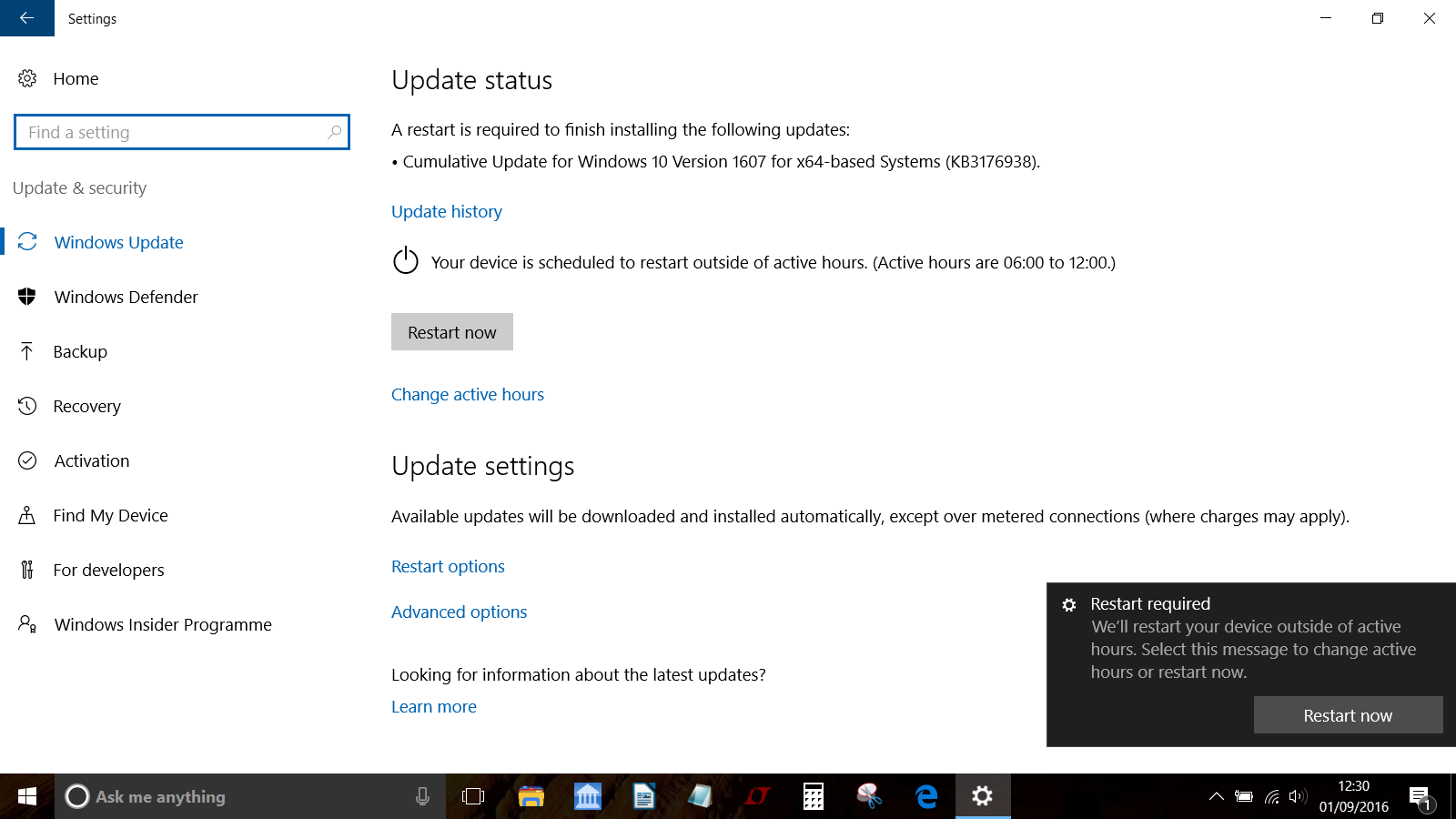Launch Microsoft Edge from the taskbar
The width and height of the screenshot is (1456, 819).
click(926, 796)
